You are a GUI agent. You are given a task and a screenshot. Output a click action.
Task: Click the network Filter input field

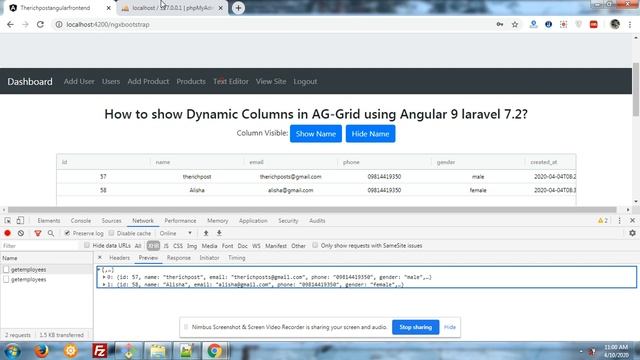(40, 246)
